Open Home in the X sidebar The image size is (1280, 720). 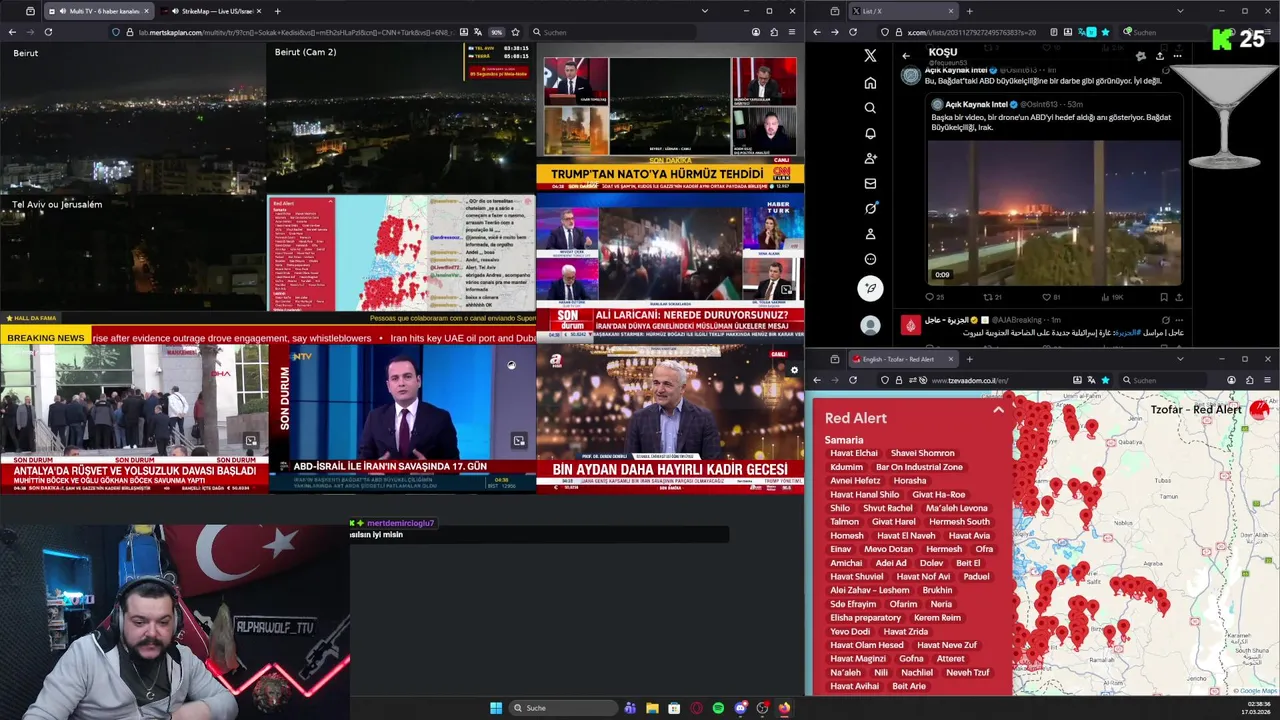(870, 83)
